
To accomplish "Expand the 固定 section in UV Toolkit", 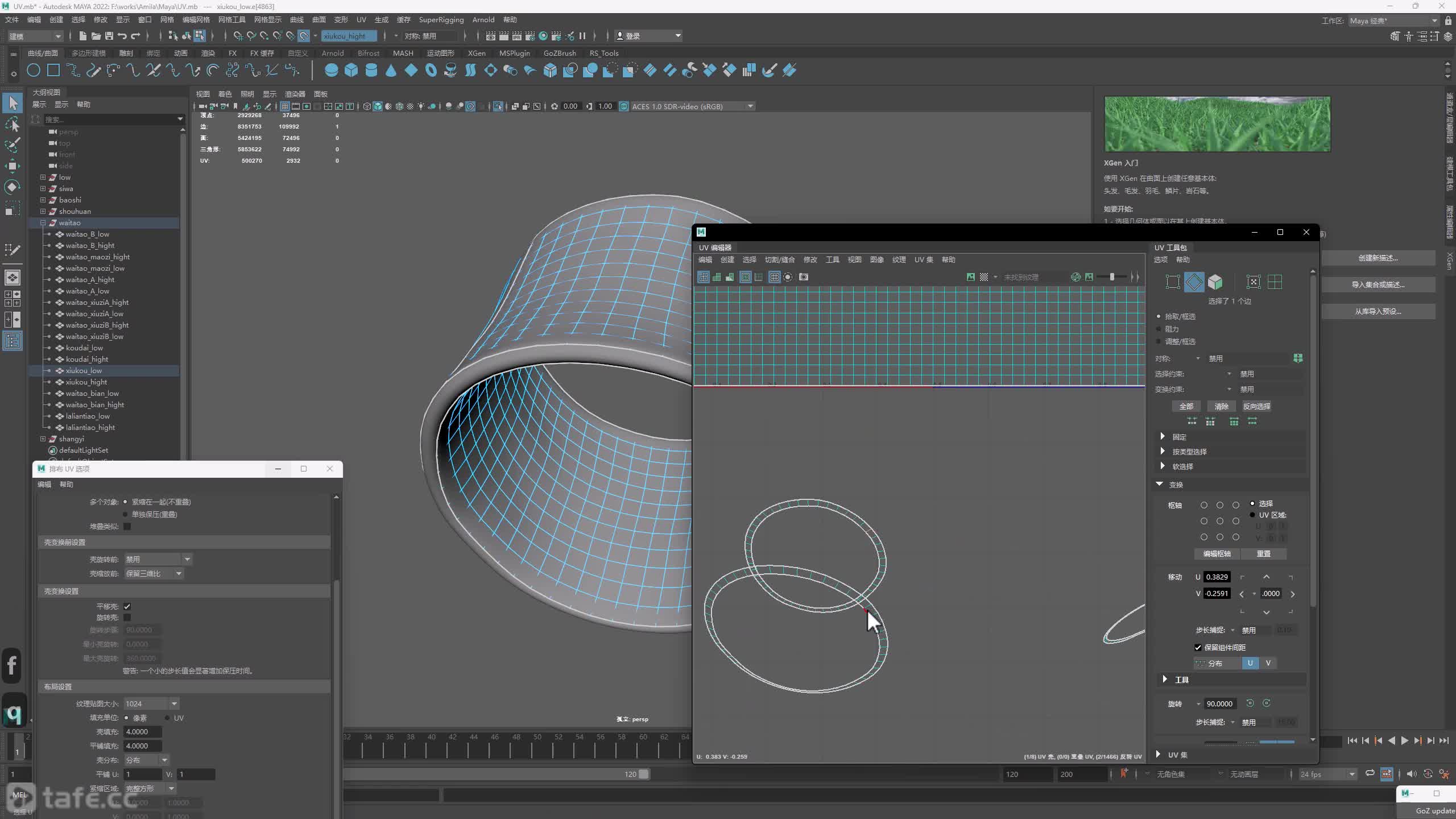I will (1163, 436).
